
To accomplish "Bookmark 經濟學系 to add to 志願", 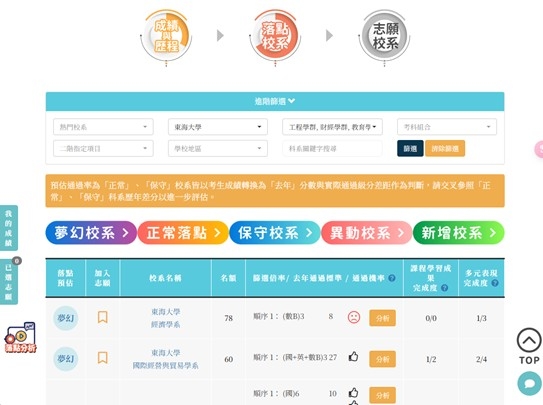I will [x=103, y=317].
